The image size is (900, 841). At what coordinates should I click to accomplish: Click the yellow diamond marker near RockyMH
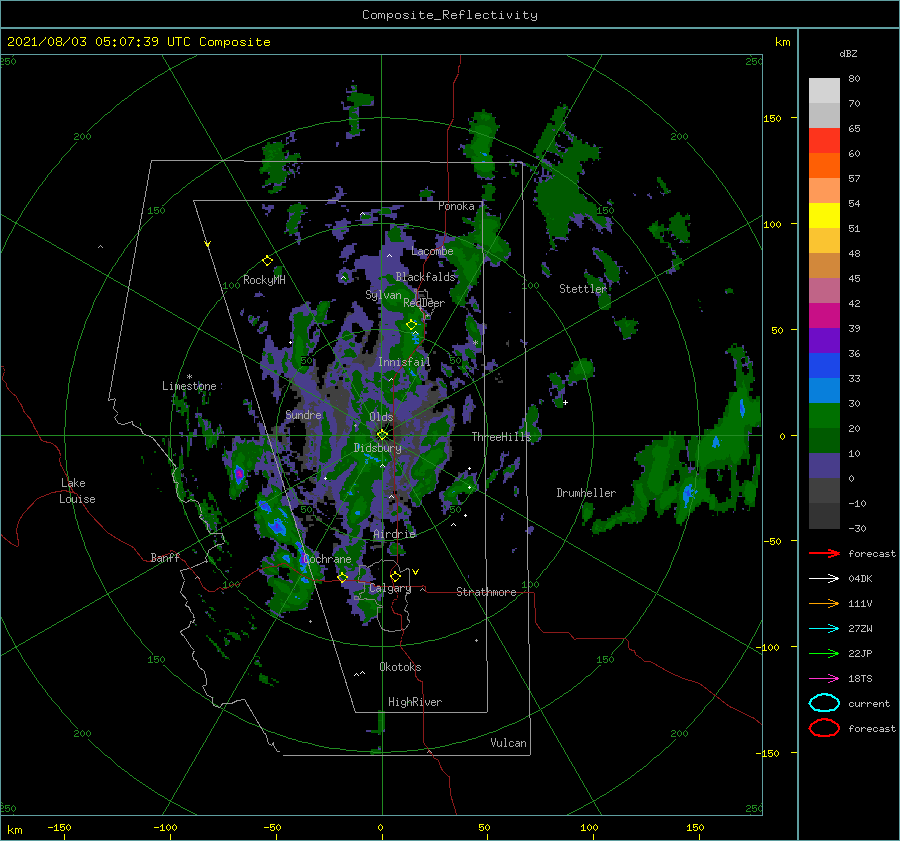[267, 261]
